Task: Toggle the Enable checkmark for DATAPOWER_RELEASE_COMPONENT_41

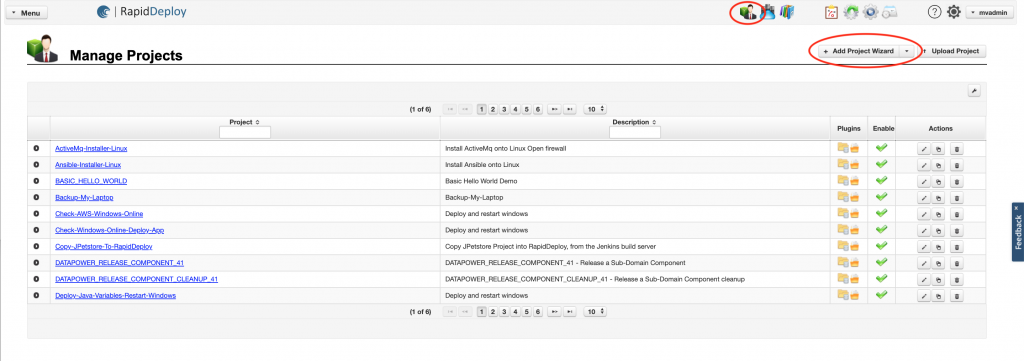Action: click(x=882, y=262)
